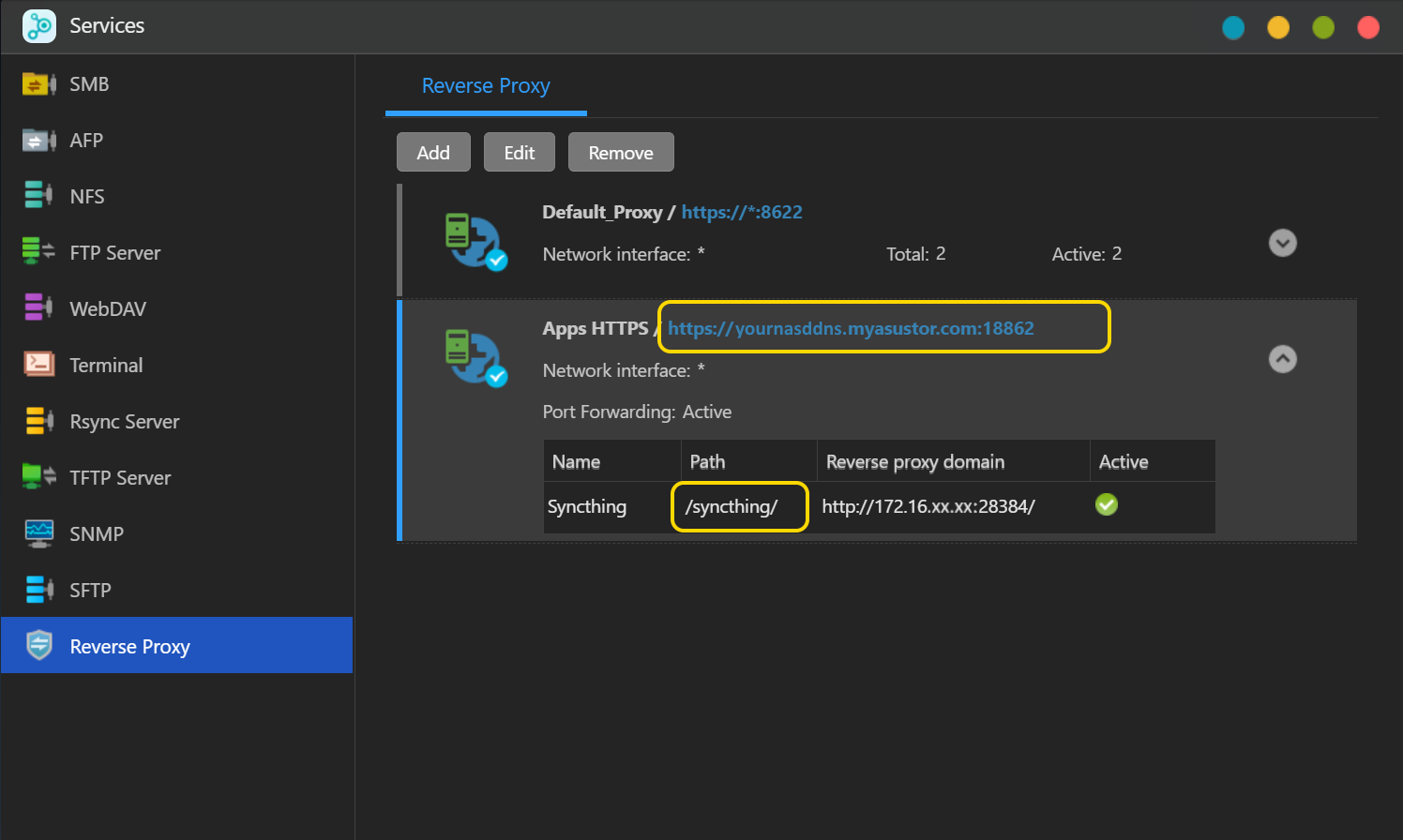
Task: Open the https://*:8622 link
Action: coord(742,212)
